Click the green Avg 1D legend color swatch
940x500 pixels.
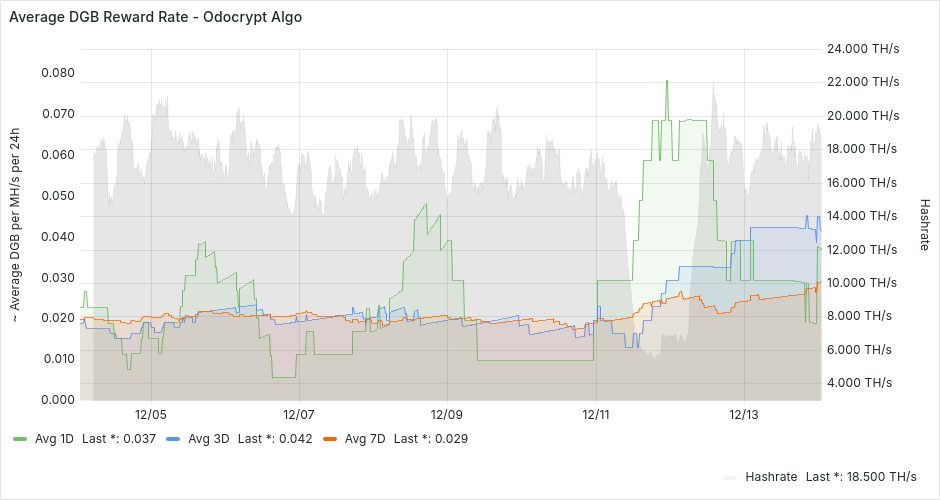coord(20,438)
